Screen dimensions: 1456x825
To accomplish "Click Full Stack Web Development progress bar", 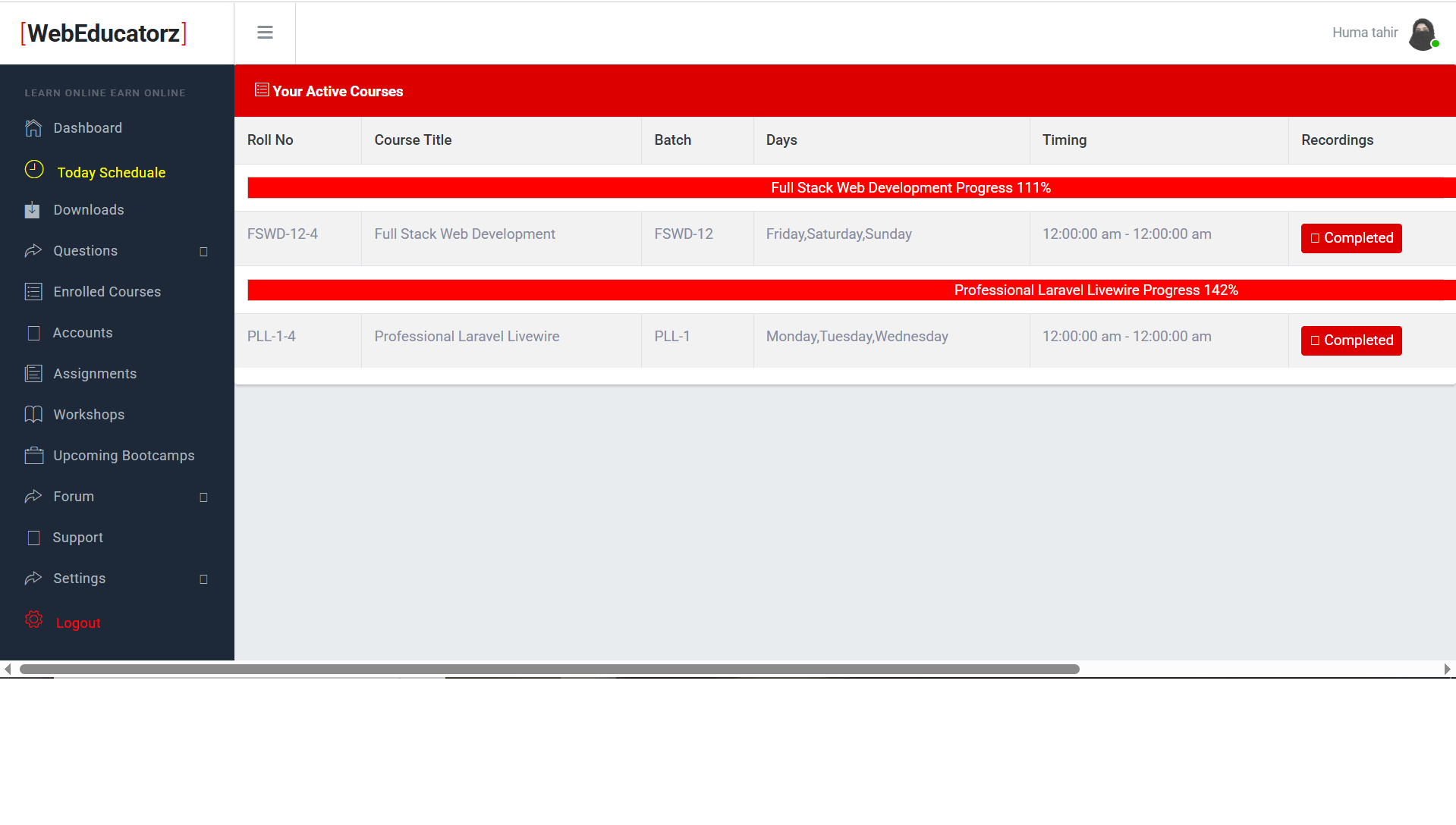I will pos(851,188).
